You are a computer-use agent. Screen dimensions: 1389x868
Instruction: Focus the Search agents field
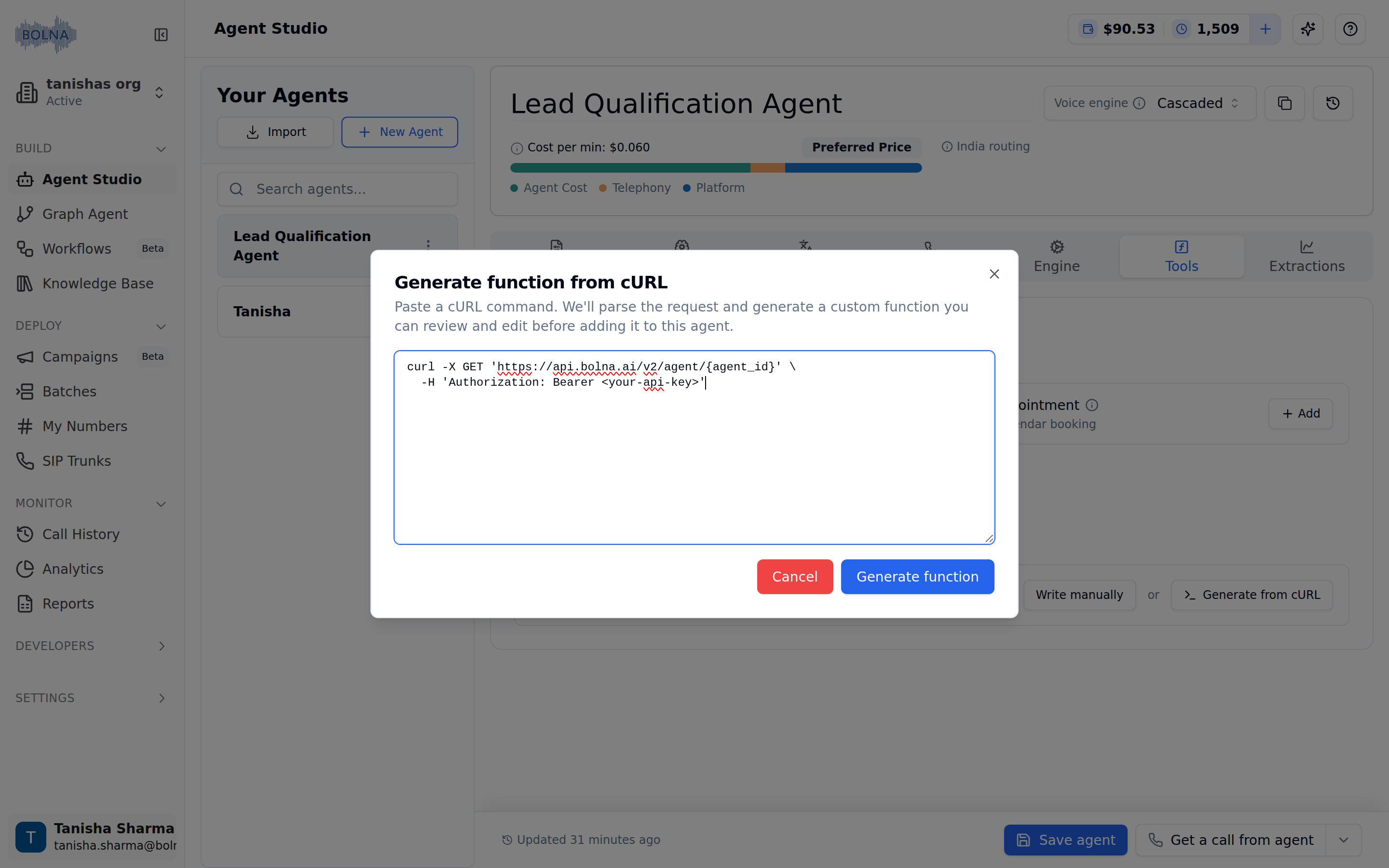(338, 189)
